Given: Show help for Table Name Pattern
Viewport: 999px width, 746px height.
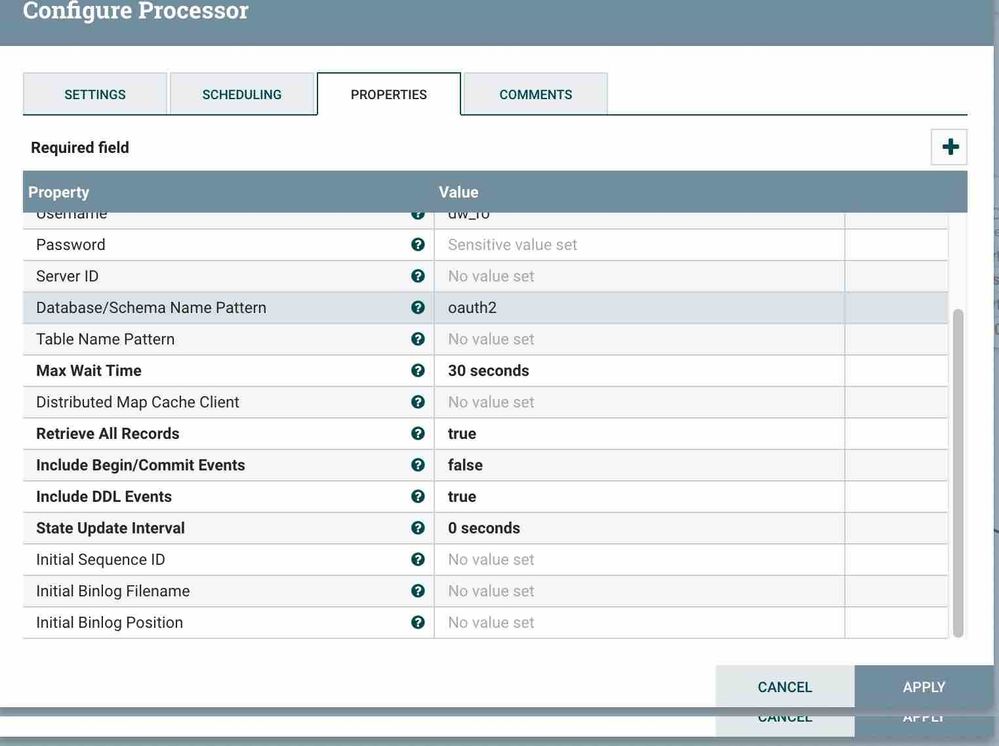Looking at the screenshot, I should tap(418, 339).
